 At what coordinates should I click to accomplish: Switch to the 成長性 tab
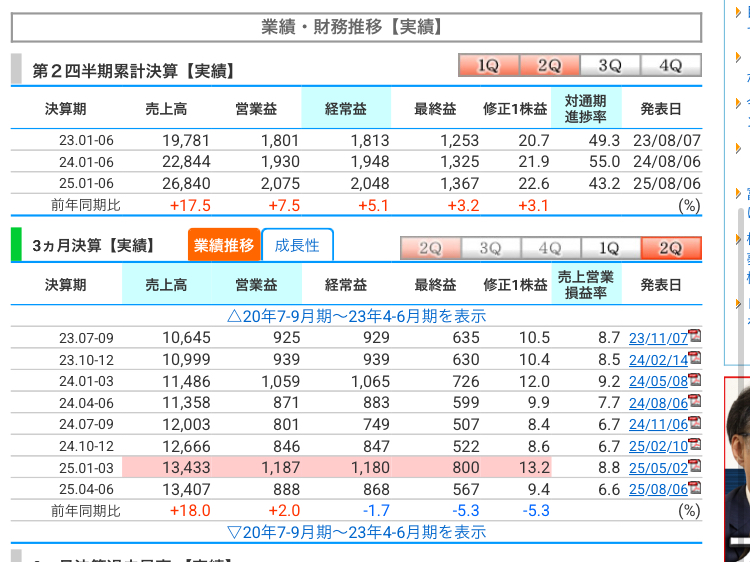[297, 245]
